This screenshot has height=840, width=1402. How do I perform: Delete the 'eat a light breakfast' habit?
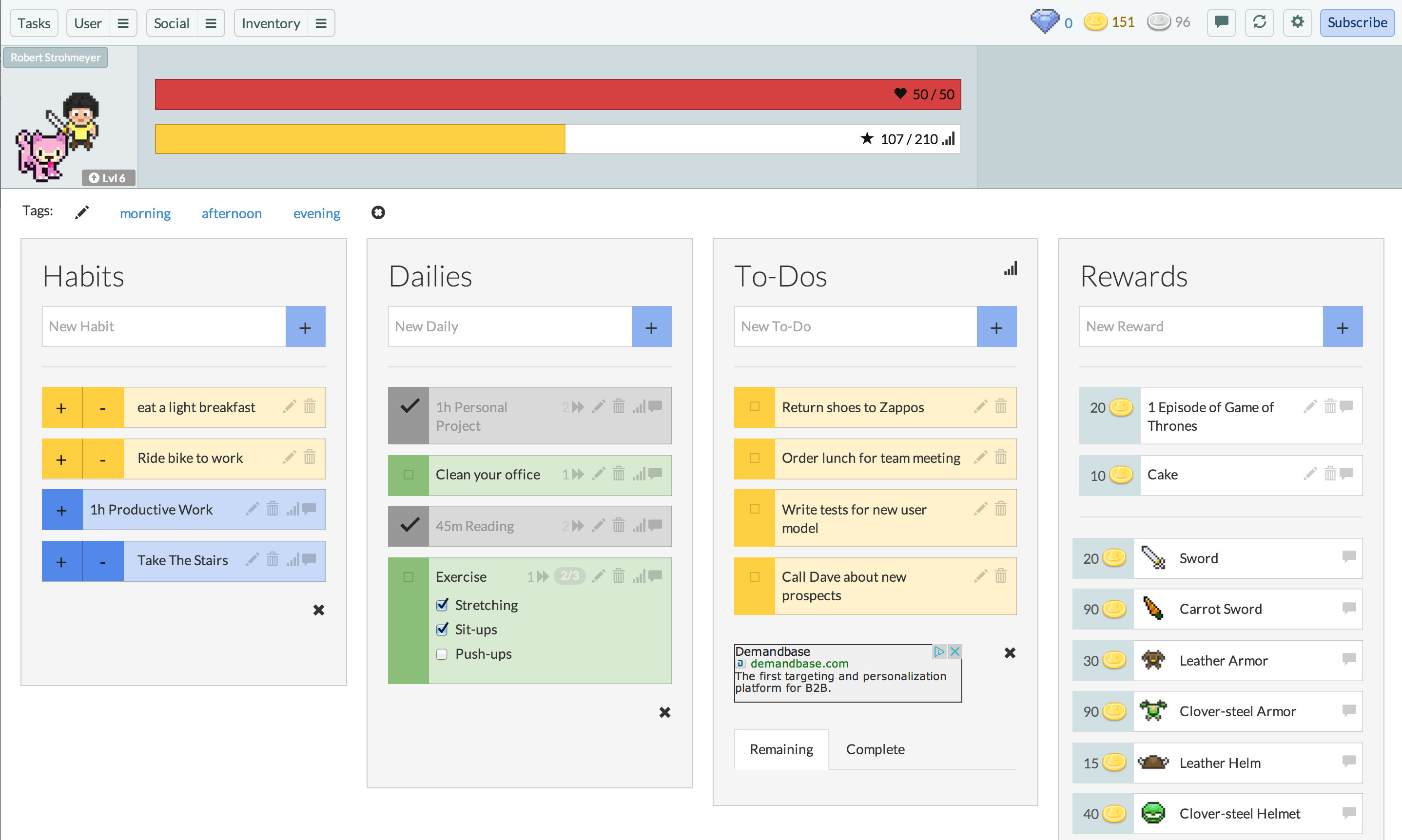(x=309, y=406)
